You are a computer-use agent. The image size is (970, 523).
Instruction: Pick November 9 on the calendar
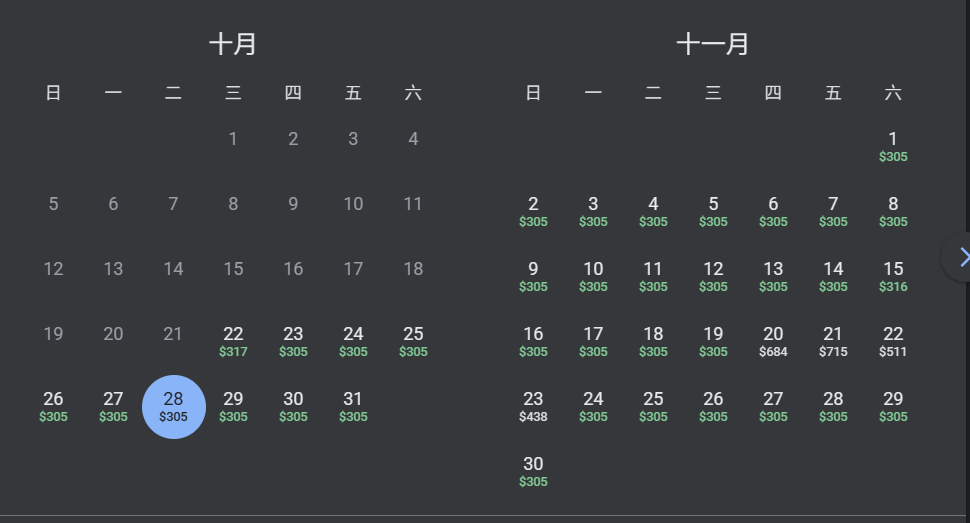pyautogui.click(x=533, y=277)
